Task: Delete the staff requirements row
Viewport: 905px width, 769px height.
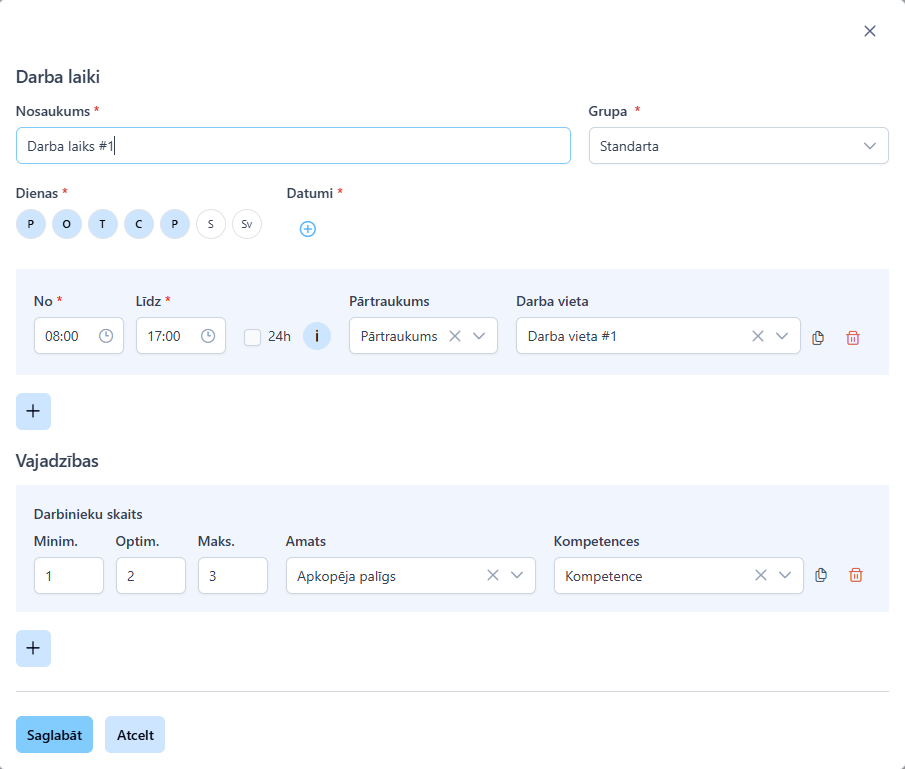Action: (x=856, y=575)
